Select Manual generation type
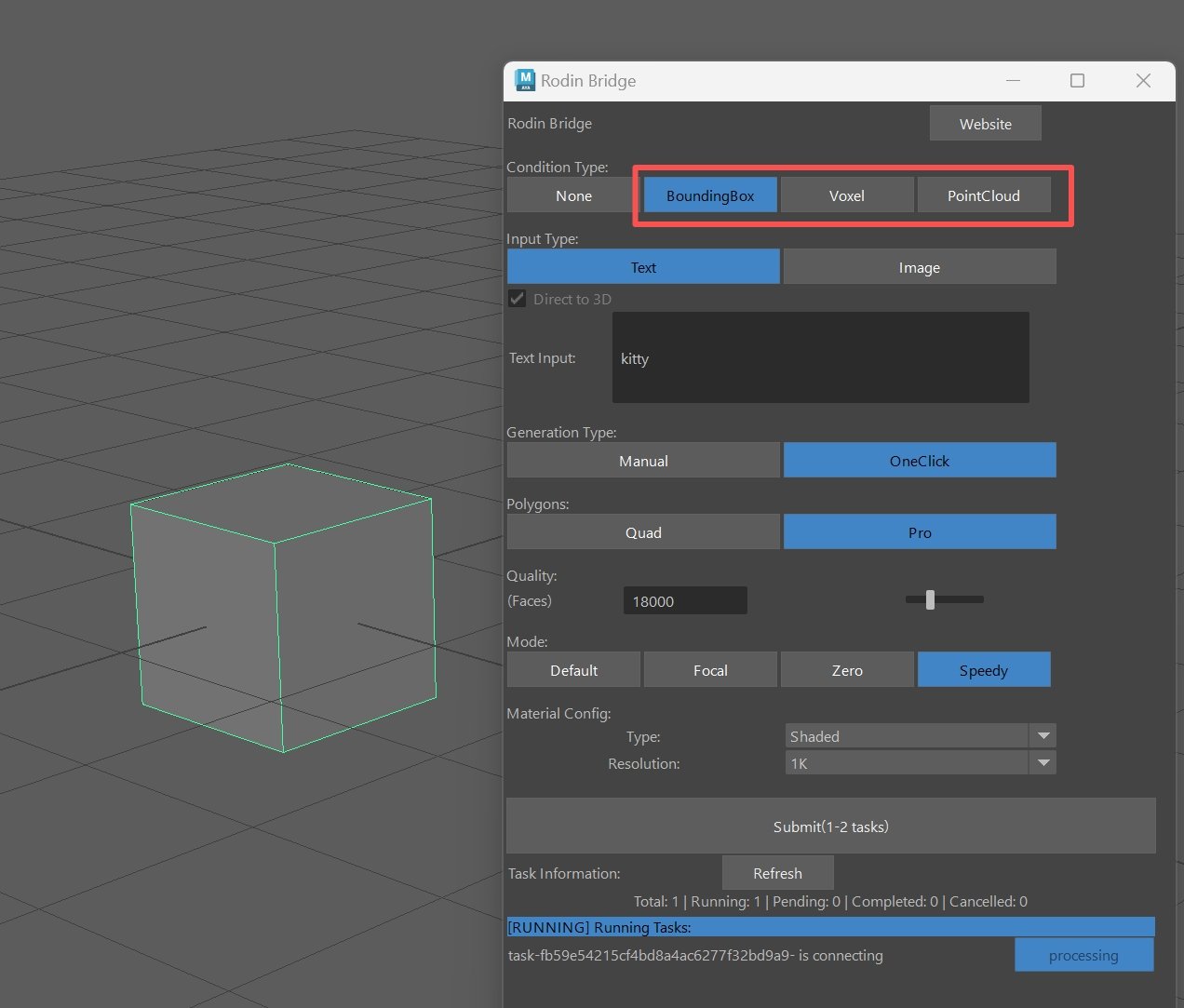Screen dimensions: 1184x1008 click(643, 461)
